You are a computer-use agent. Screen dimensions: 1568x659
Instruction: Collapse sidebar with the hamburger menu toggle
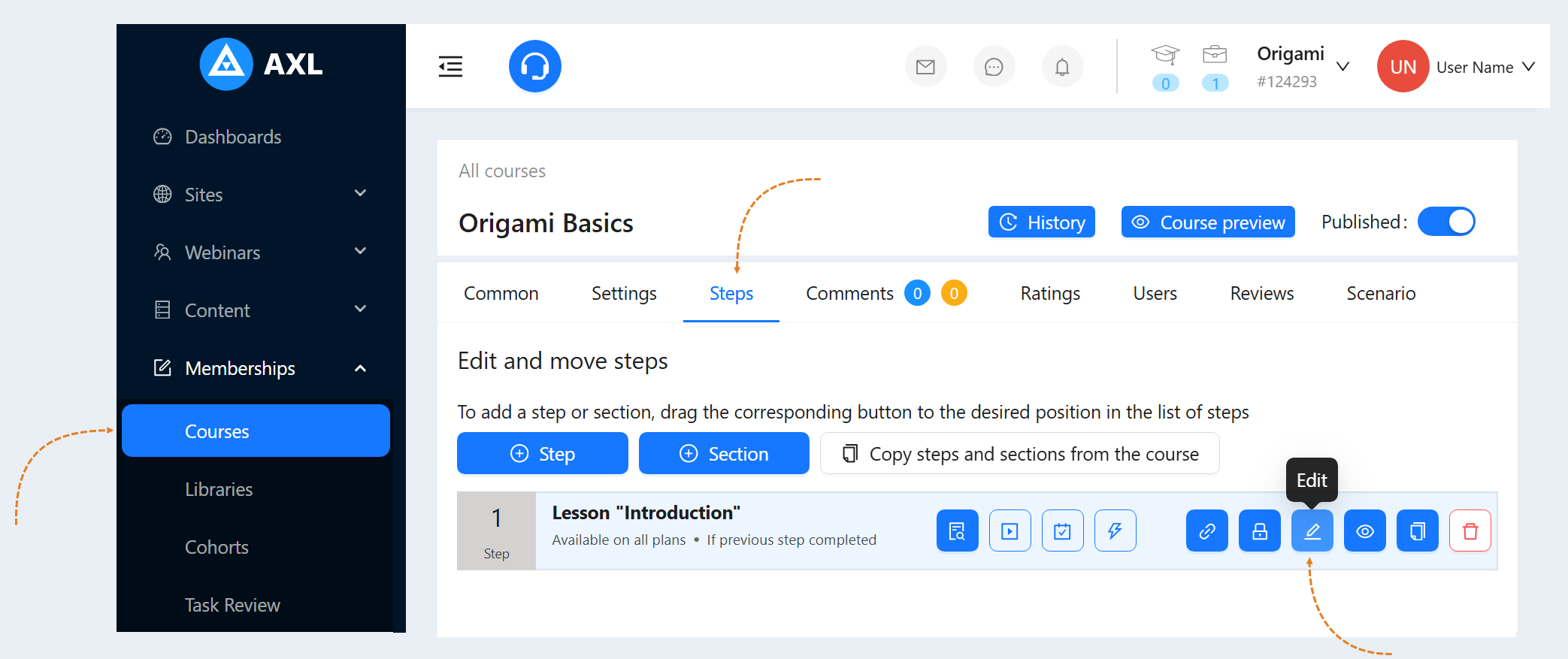tap(450, 67)
